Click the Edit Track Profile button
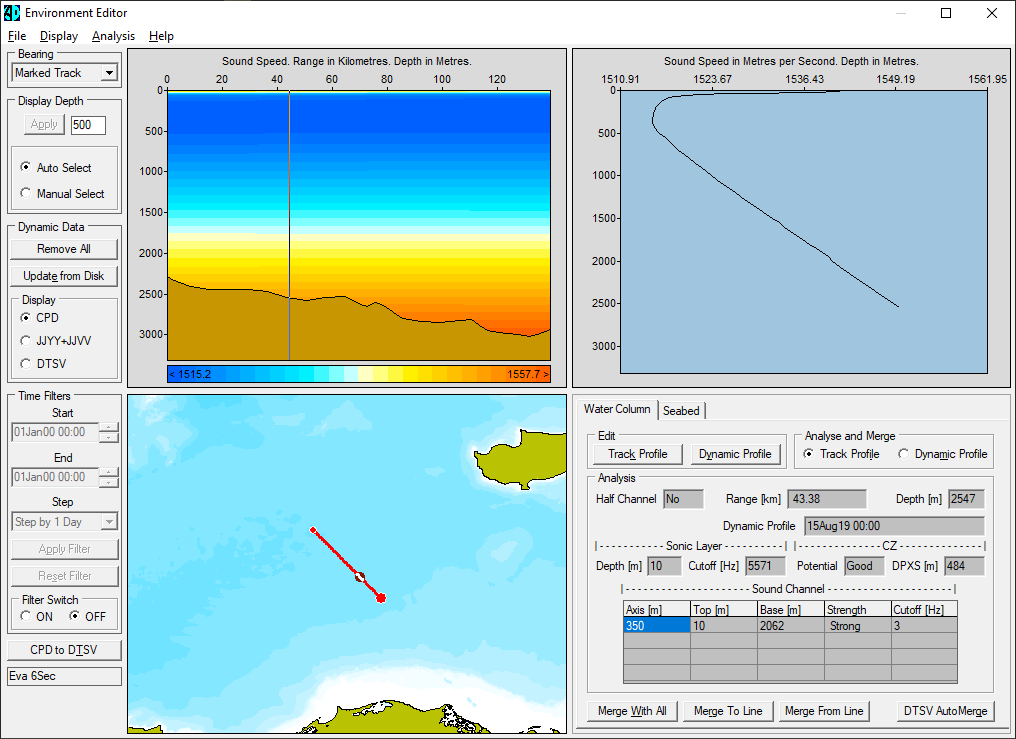Screen dimensions: 1016x739 click(x=638, y=454)
